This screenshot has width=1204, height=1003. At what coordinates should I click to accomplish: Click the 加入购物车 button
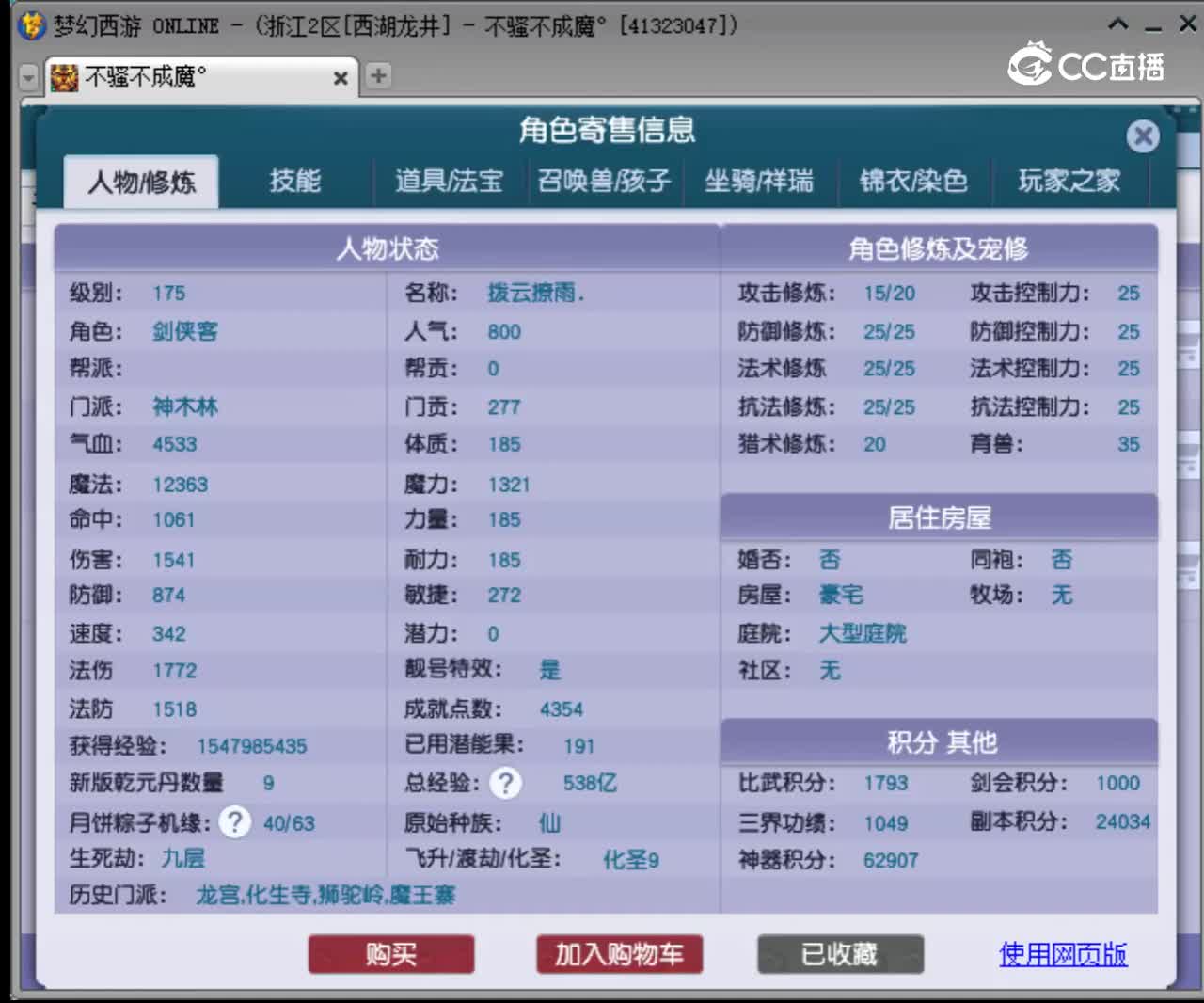(x=619, y=954)
